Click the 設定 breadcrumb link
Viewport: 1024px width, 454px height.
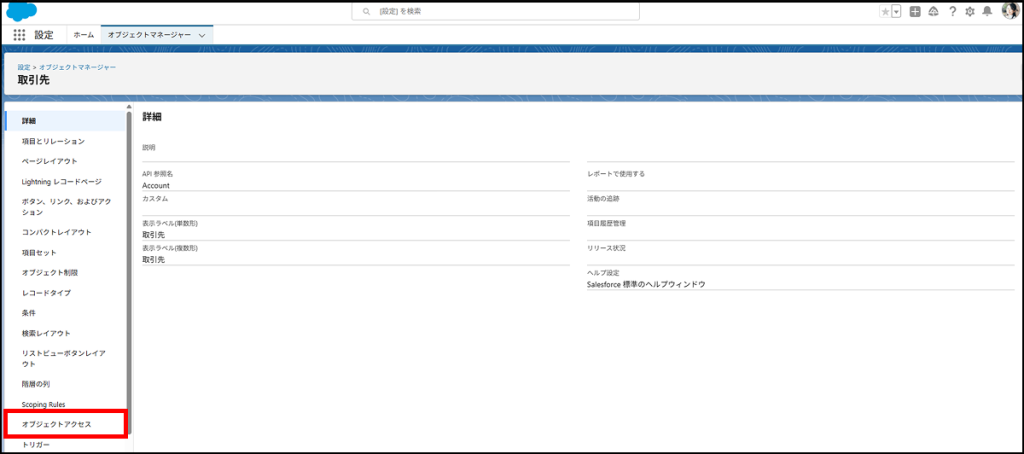tap(24, 67)
